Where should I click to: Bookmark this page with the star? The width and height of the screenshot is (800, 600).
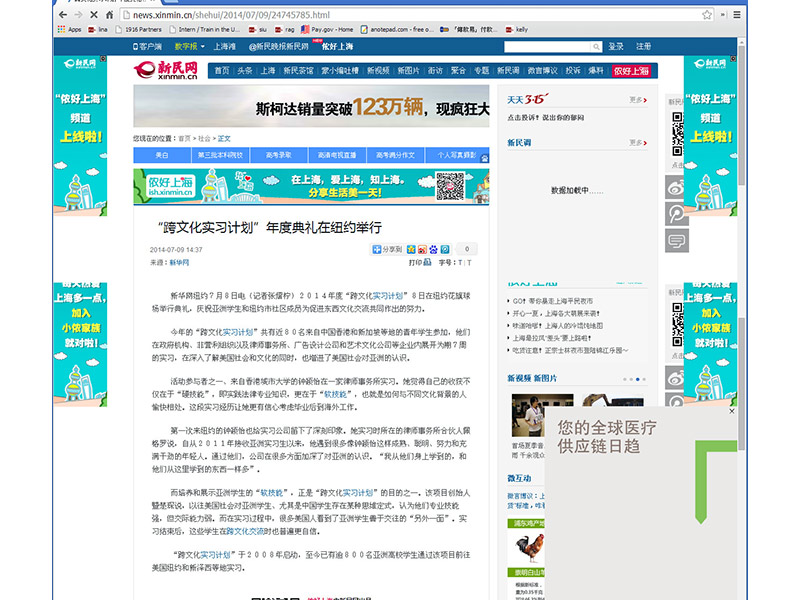(x=707, y=15)
